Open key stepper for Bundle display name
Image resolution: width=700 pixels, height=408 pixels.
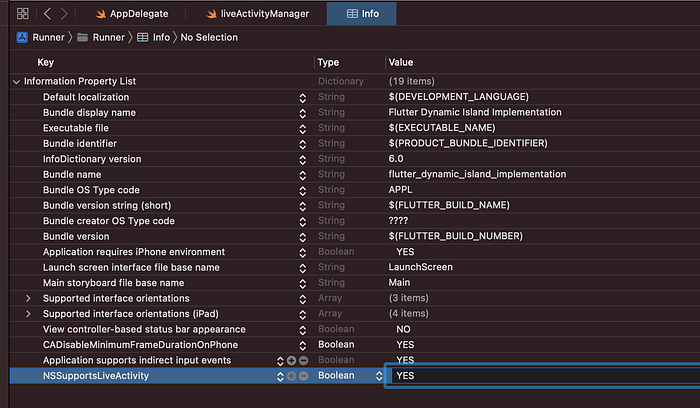tap(303, 113)
